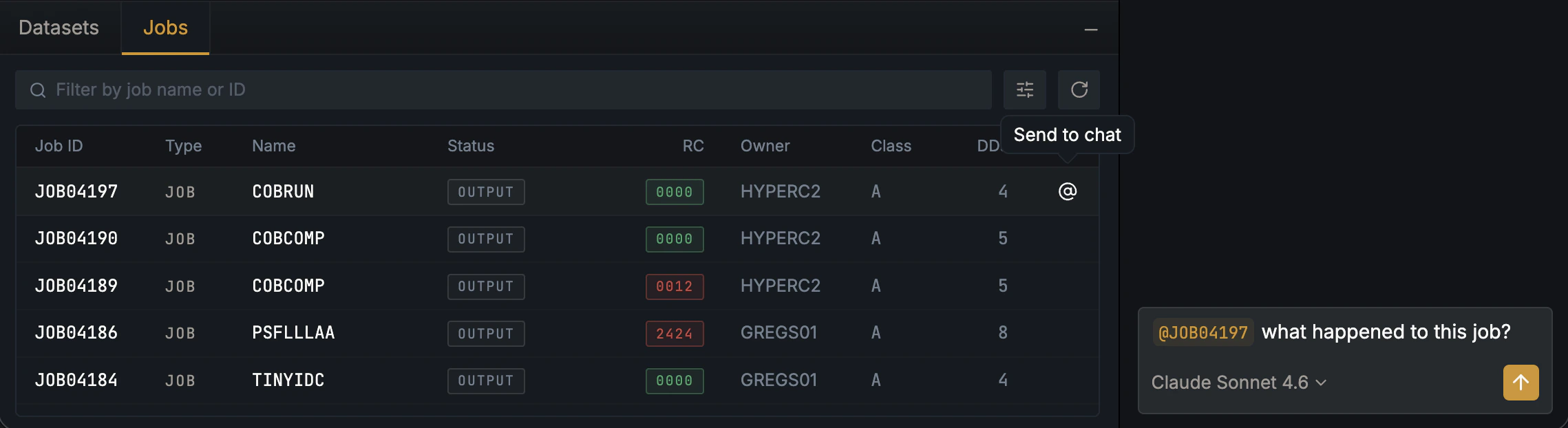Click owner HYPERC2 in JOB04197 row
Viewport: 1568px width, 428px height.
pos(781,191)
